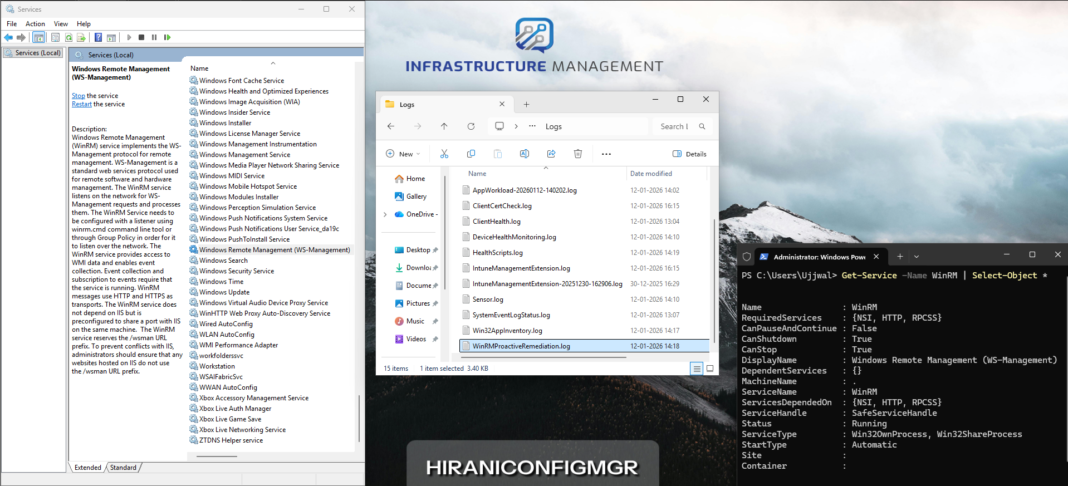Click the Stop the service link
1068x486 pixels.
(x=78, y=95)
